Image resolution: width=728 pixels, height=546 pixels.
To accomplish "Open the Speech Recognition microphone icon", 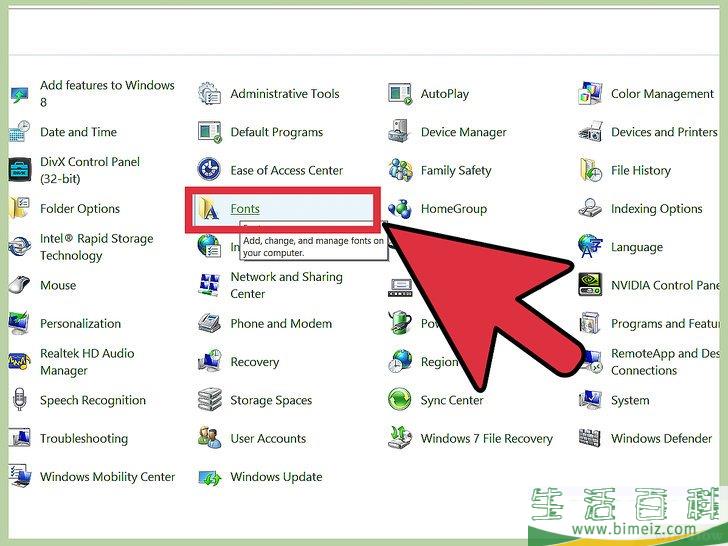I will click(x=19, y=400).
